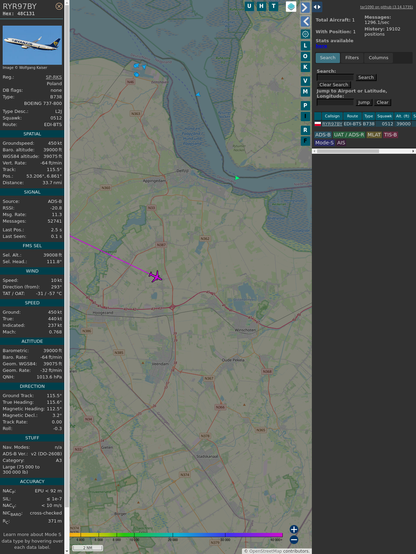
Task: Switch to the Filters tab
Action: point(352,58)
